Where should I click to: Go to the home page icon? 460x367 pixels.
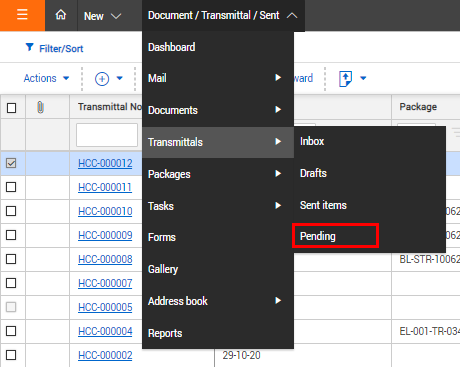click(61, 15)
